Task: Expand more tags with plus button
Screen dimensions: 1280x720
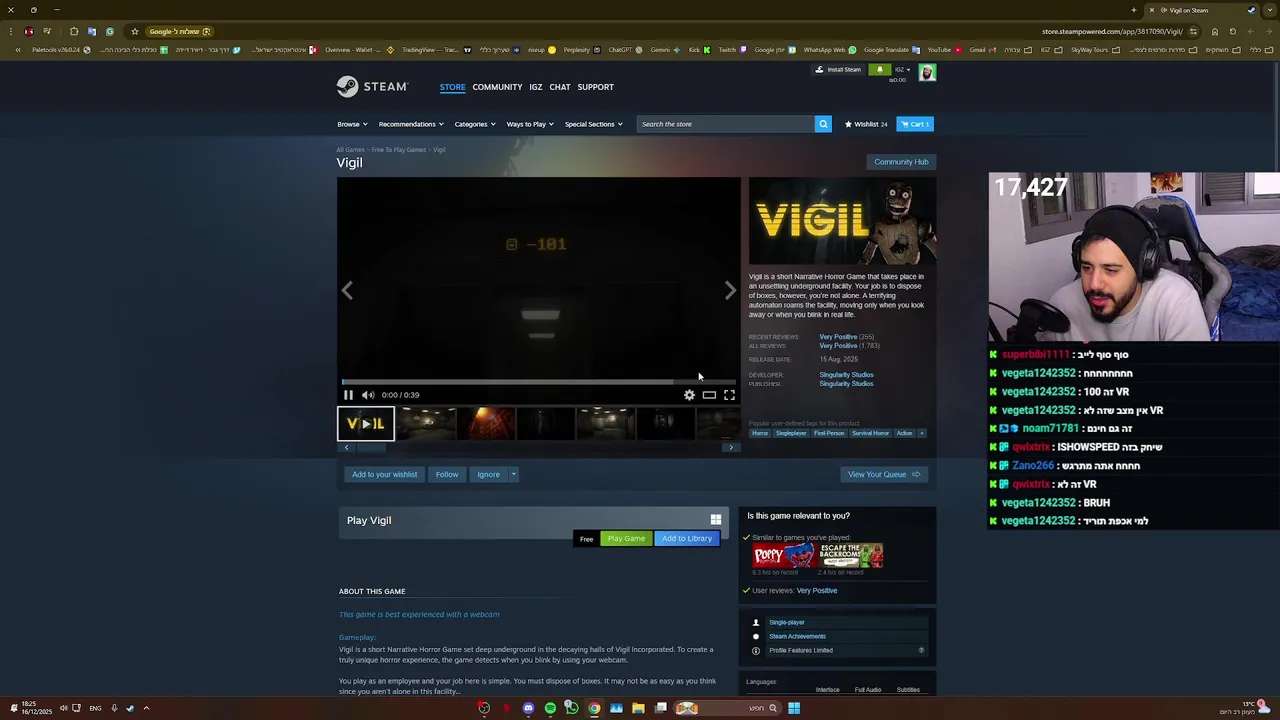Action: tap(922, 433)
